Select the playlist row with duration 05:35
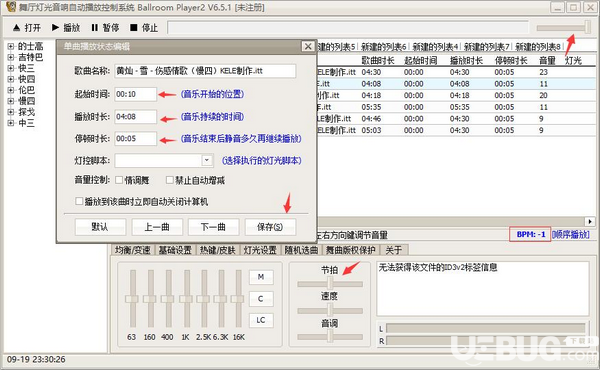Viewport: 600px width, 370px height. point(457,107)
